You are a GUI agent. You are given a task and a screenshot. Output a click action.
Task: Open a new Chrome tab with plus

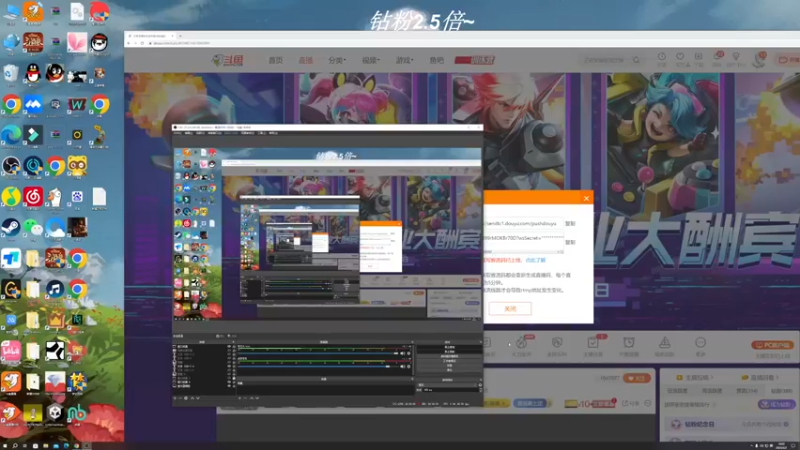tap(180, 36)
